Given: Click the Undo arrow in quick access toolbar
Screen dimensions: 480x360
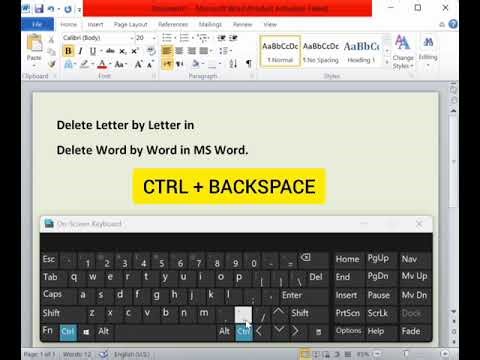Looking at the screenshot, I should 51,9.
